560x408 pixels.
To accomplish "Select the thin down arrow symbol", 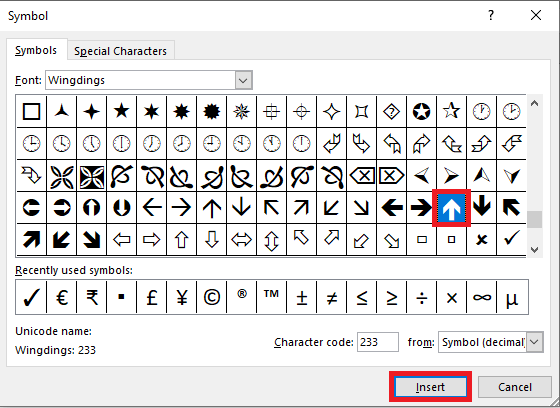I will [241, 208].
